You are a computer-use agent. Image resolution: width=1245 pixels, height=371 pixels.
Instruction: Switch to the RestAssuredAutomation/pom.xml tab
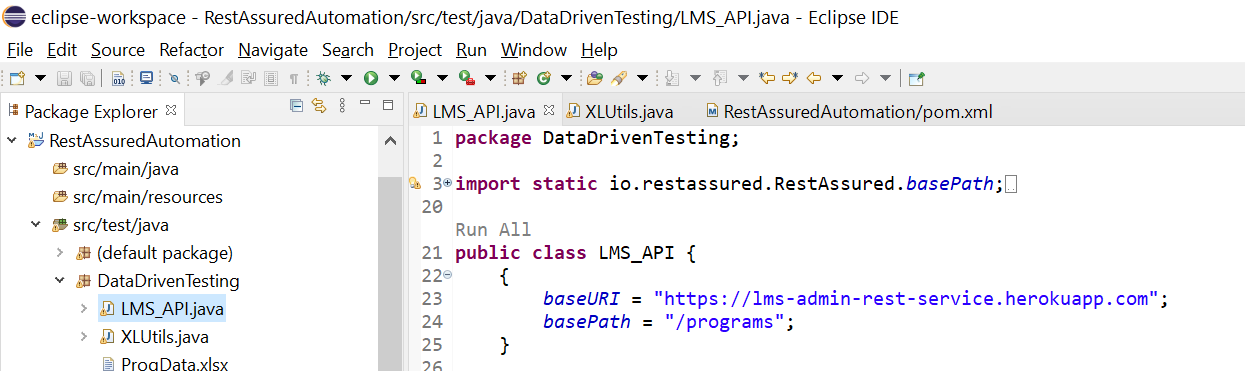click(848, 111)
